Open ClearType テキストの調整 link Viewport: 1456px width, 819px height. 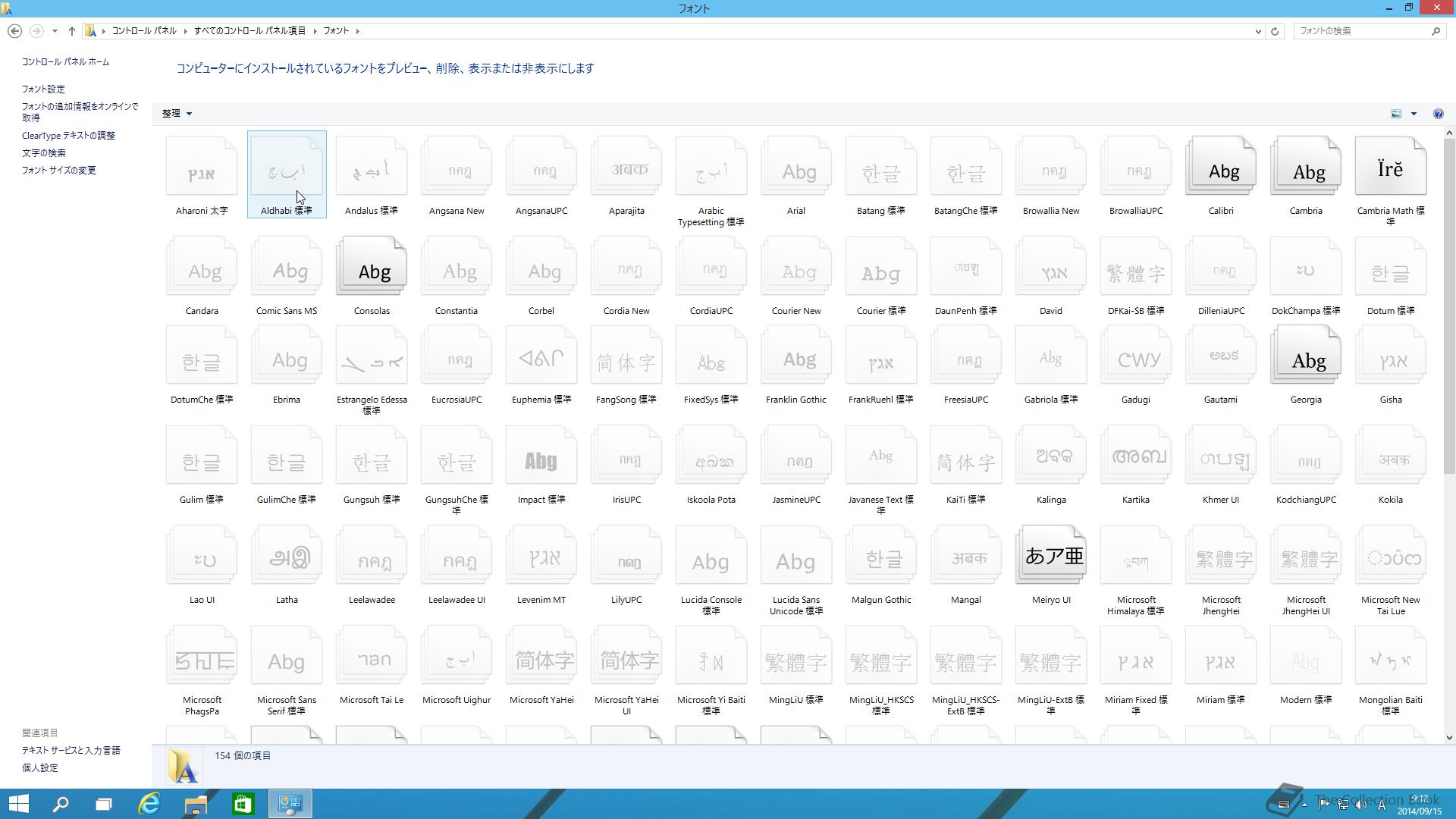[x=68, y=136]
